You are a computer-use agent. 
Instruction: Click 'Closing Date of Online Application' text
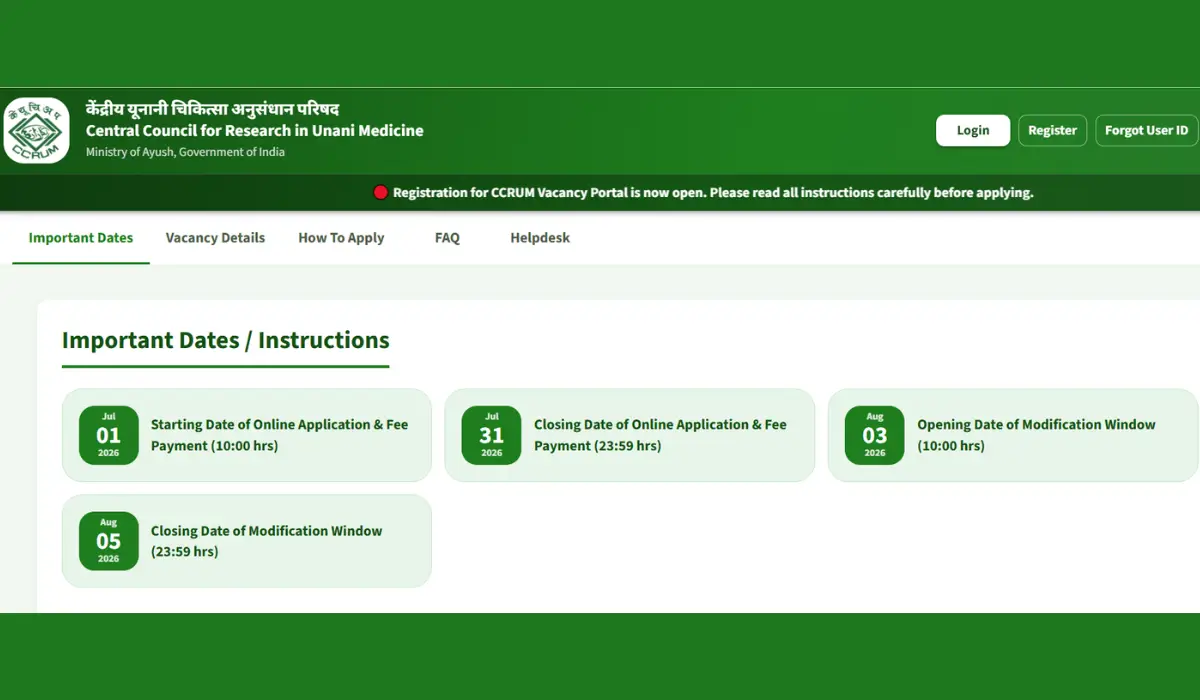[660, 435]
